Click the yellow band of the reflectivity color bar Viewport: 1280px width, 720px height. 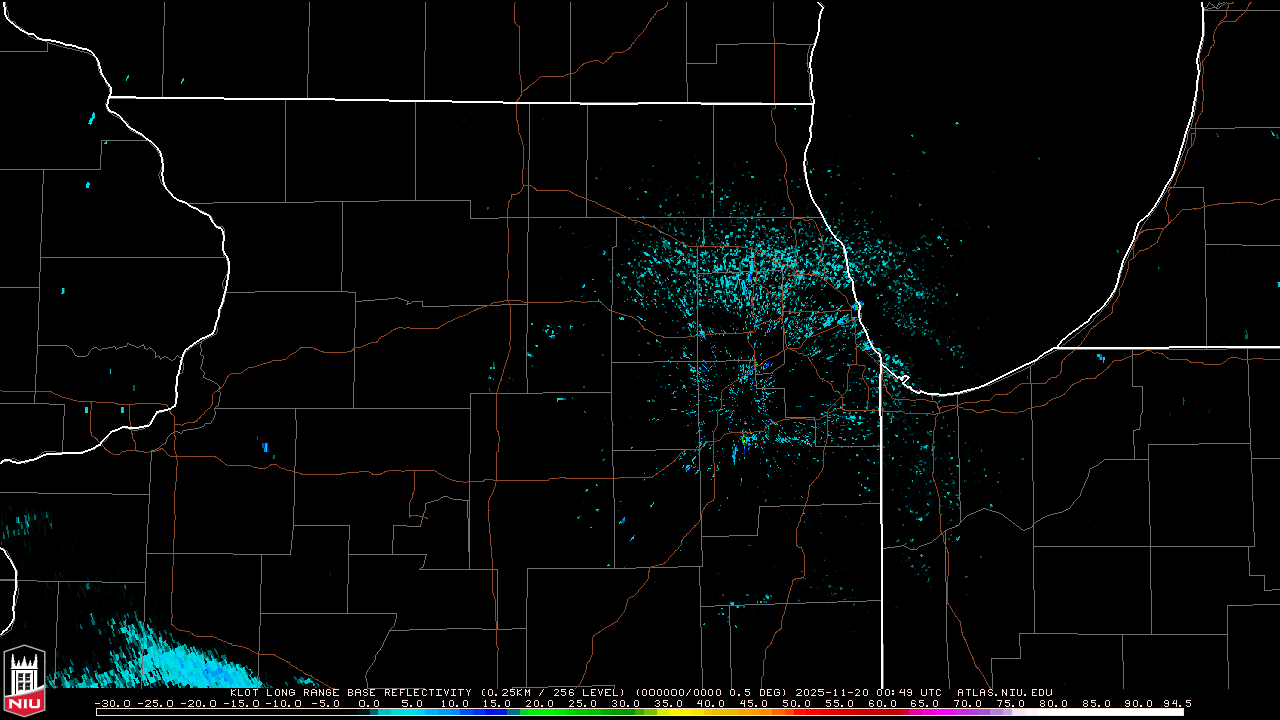pos(683,712)
